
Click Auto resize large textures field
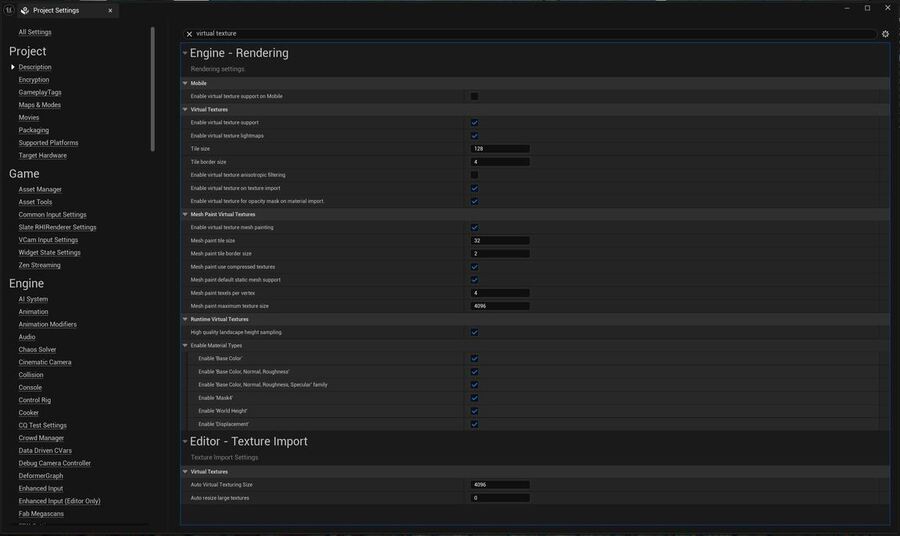pyautogui.click(x=500, y=498)
